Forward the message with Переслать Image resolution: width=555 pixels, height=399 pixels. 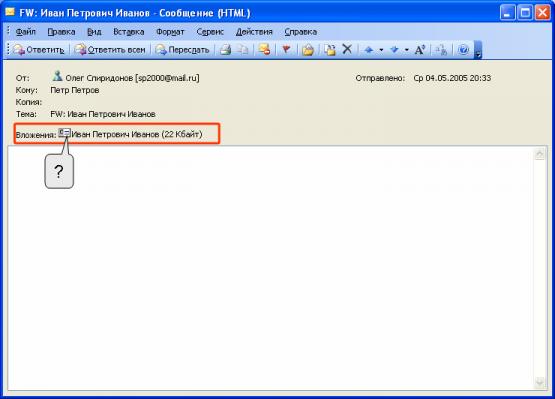point(182,50)
